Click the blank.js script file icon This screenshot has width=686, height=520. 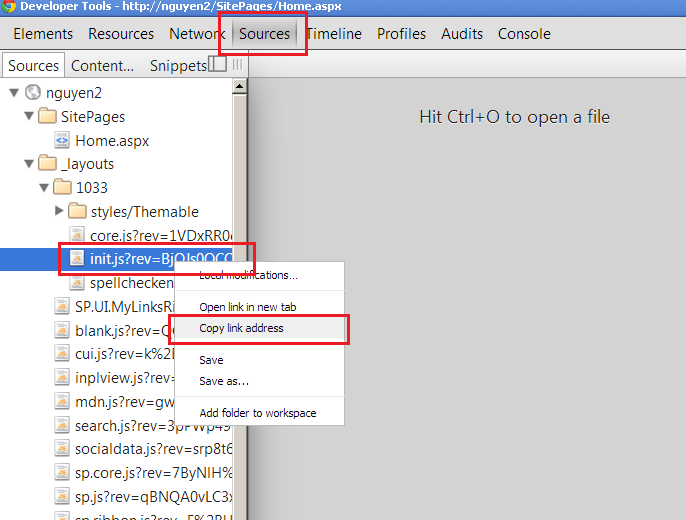pyautogui.click(x=63, y=331)
